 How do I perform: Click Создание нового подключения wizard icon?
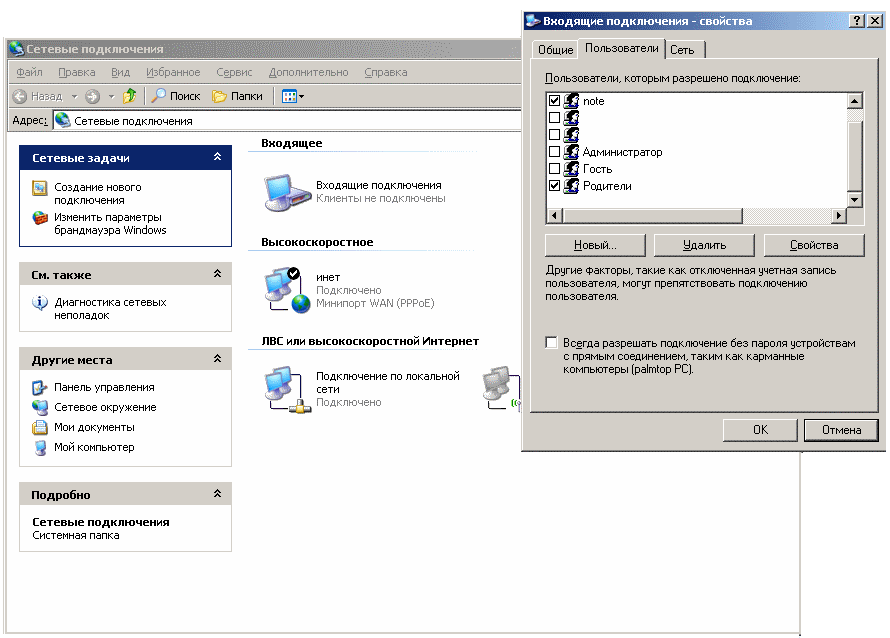40,188
